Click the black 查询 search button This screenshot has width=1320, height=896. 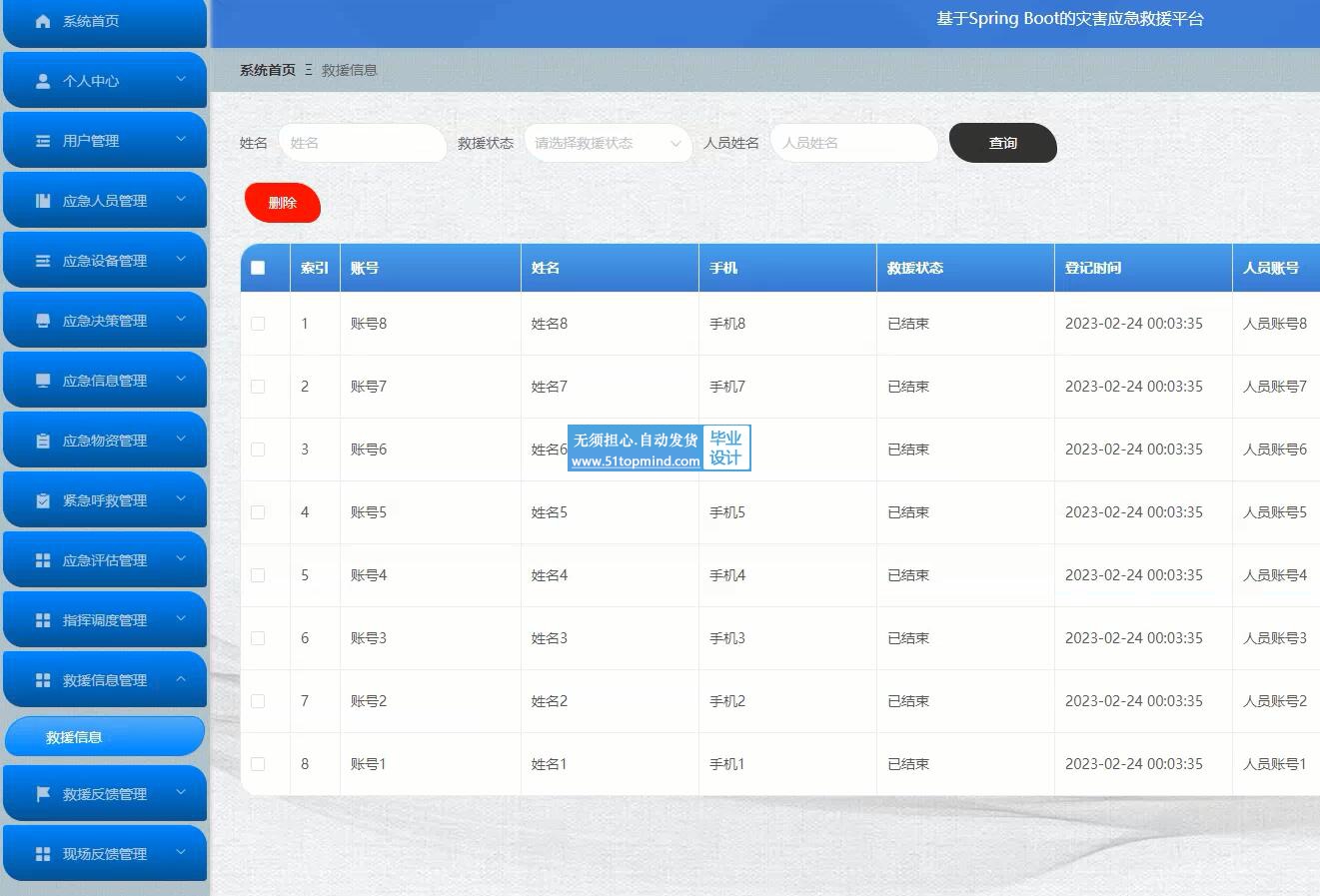[x=1002, y=143]
